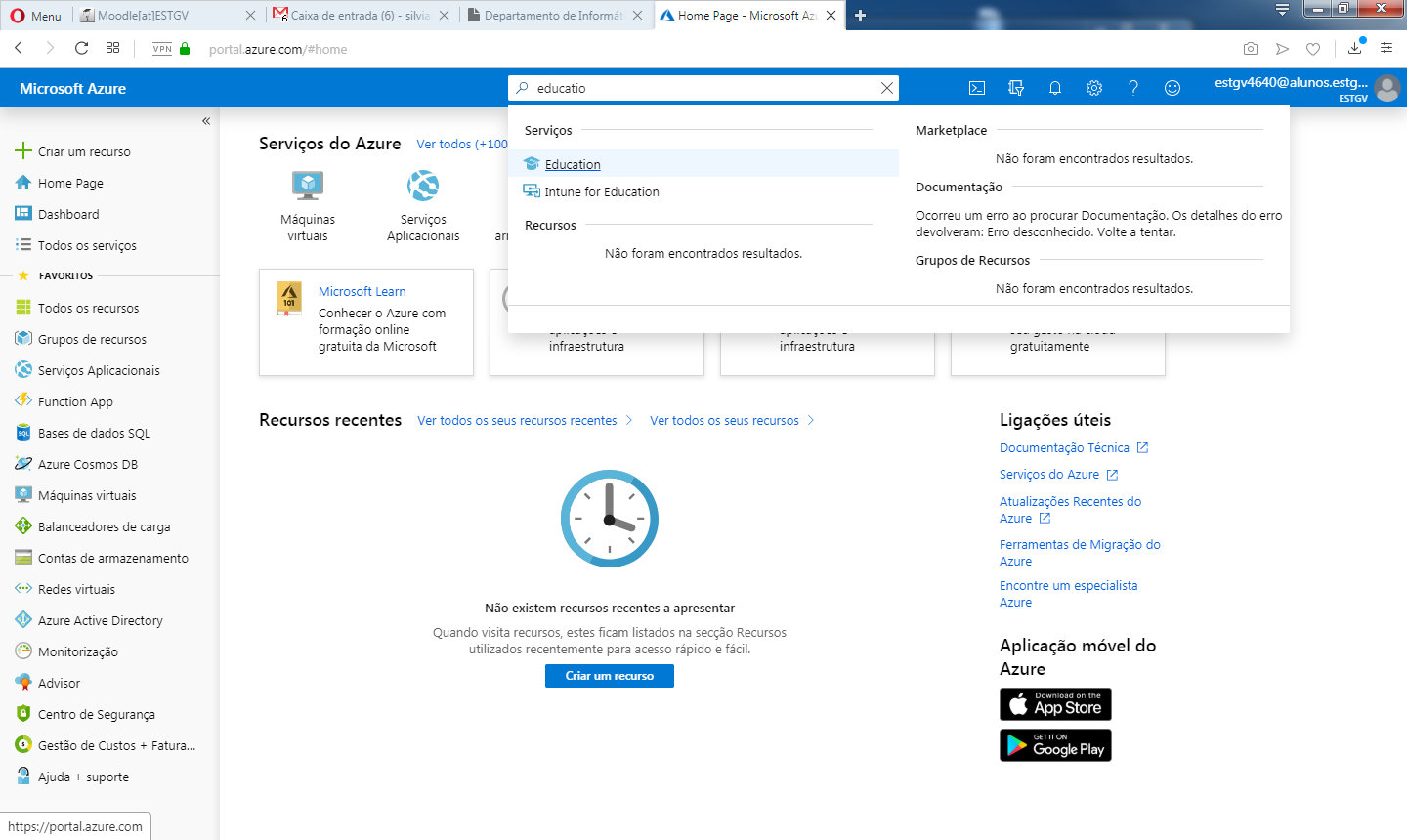Click the user account avatar
This screenshot has width=1407, height=840.
tap(1386, 88)
